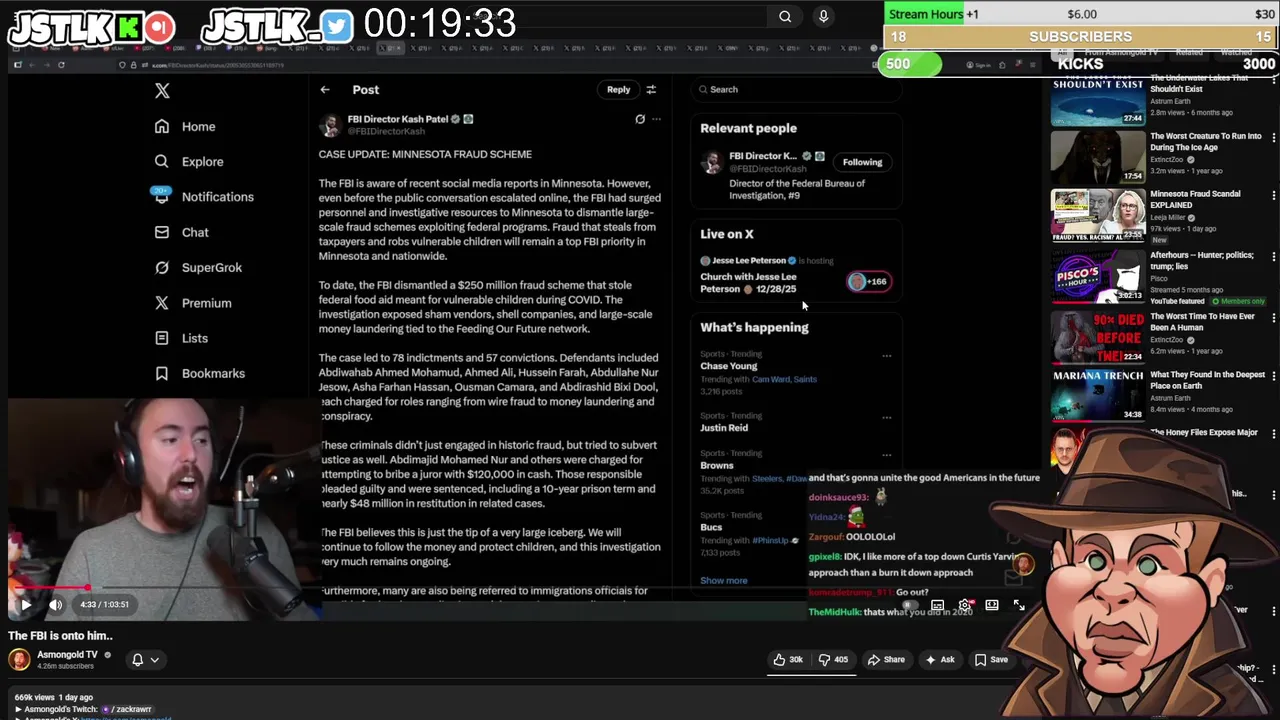Mute the video with the volume icon

coord(56,604)
